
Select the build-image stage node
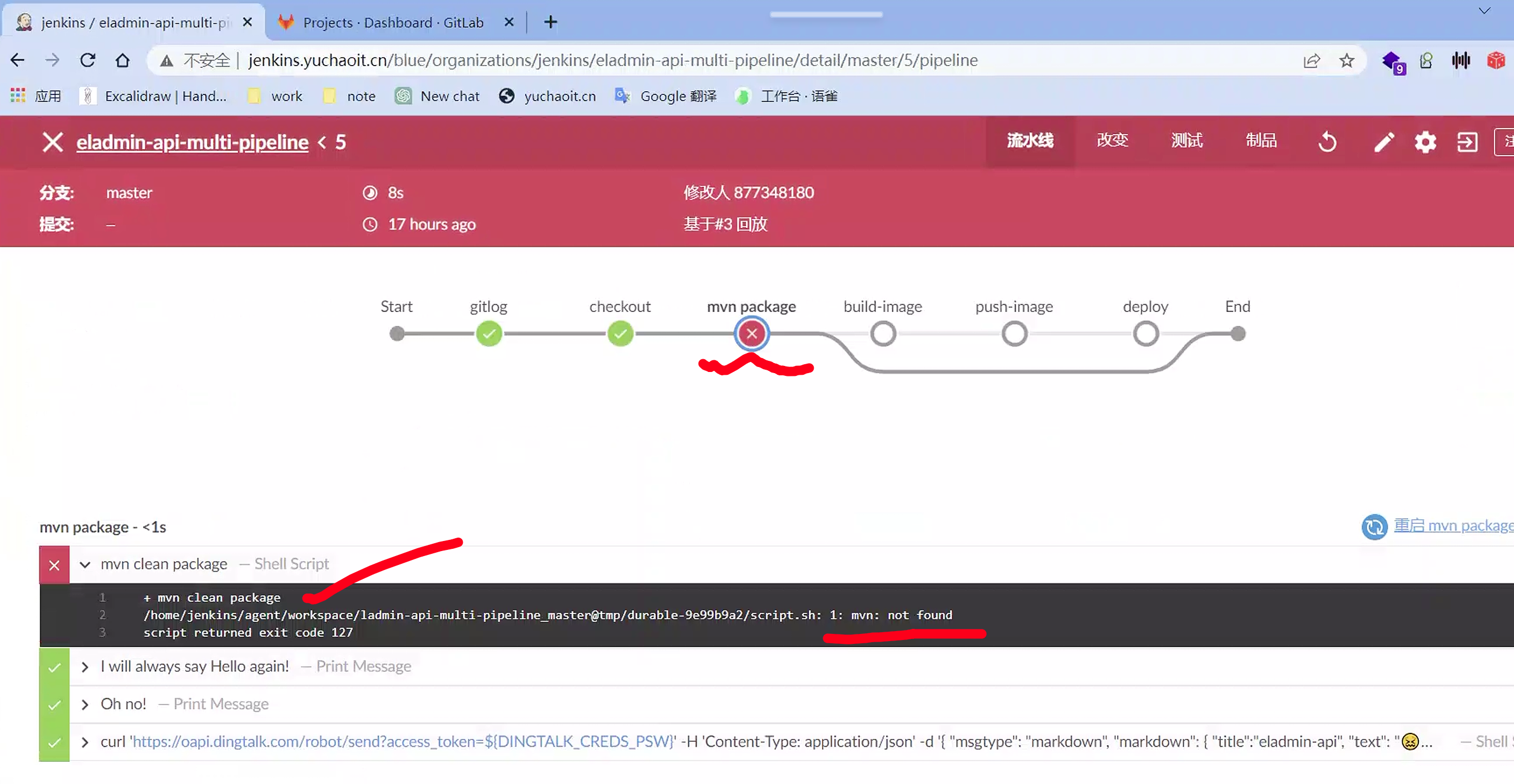tap(883, 334)
